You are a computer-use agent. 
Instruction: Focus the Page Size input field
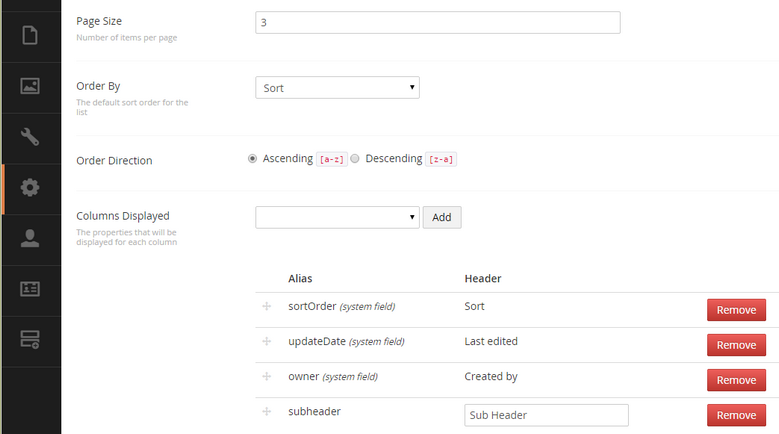click(x=438, y=22)
